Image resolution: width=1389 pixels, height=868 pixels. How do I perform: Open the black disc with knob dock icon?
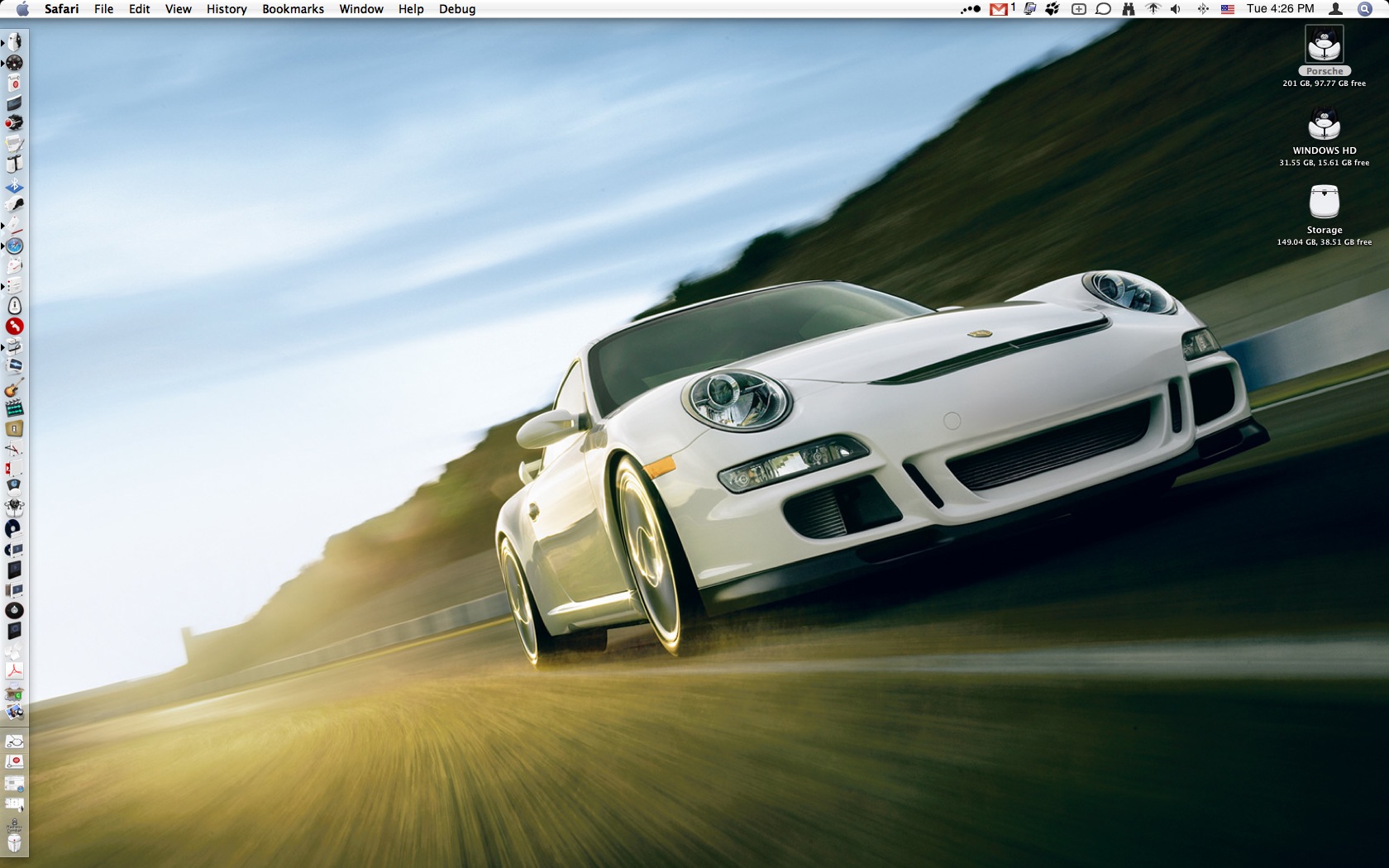tap(14, 610)
